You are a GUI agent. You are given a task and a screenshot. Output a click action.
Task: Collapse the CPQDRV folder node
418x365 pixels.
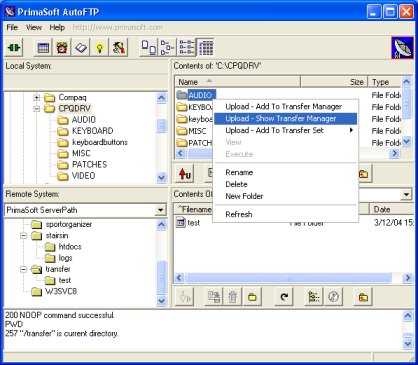point(37,109)
